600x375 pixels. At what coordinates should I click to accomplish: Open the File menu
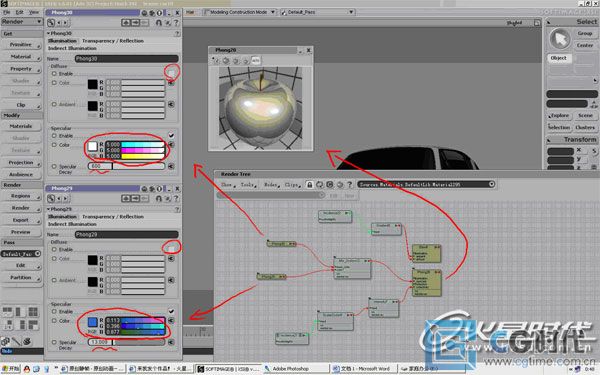coord(7,12)
